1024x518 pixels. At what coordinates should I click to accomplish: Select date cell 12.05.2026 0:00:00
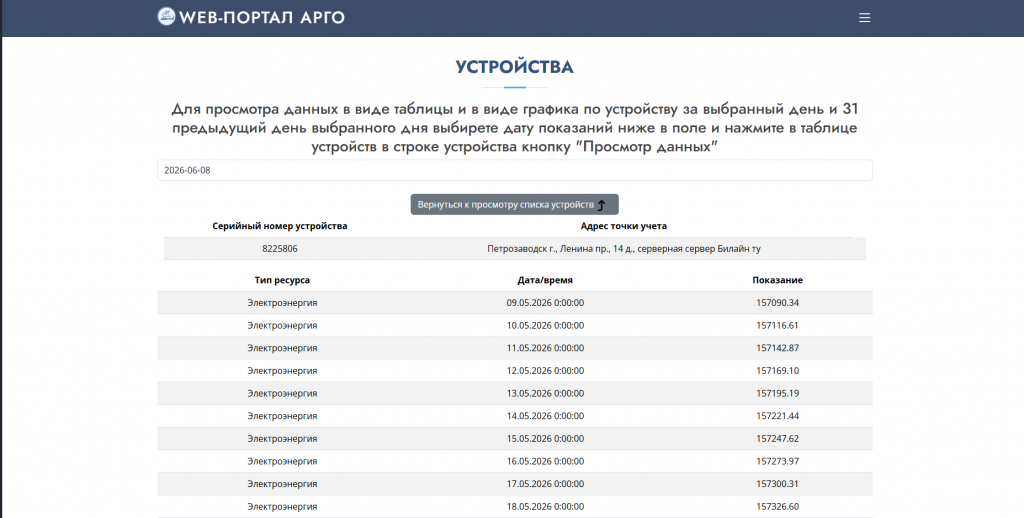coord(545,370)
